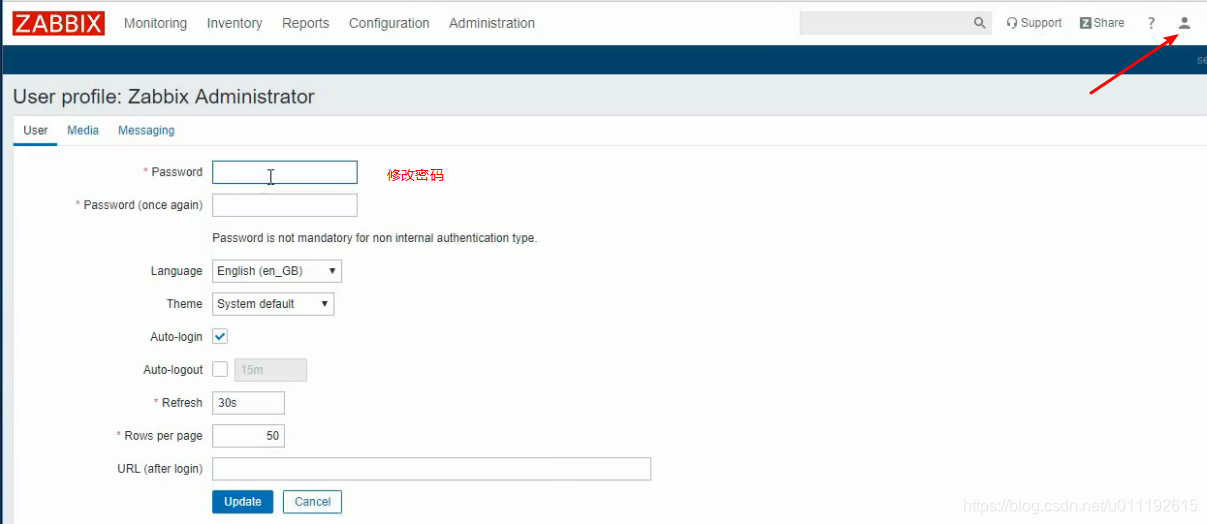The image size is (1207, 524).
Task: Open the Administration menu
Action: click(492, 23)
